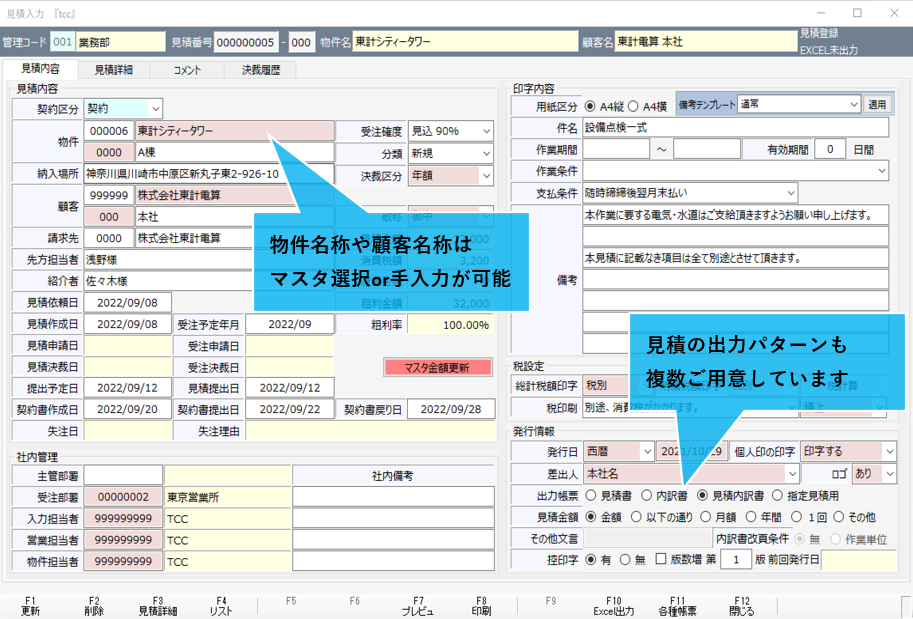This screenshot has width=913, height=619.
Task: Click the 受注予定年月 field
Action: (290, 324)
